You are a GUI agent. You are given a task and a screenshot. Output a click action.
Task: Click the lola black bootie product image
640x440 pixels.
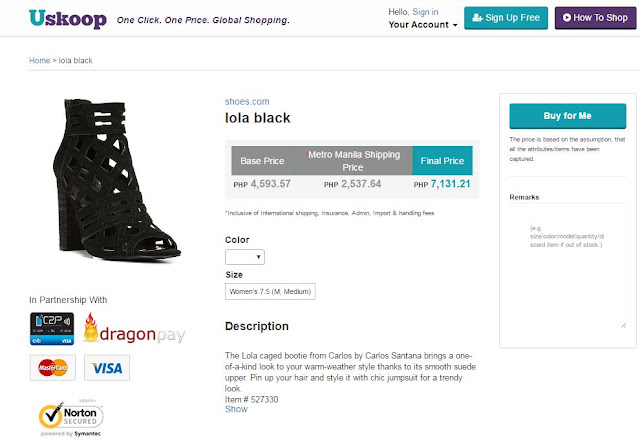tap(116, 180)
